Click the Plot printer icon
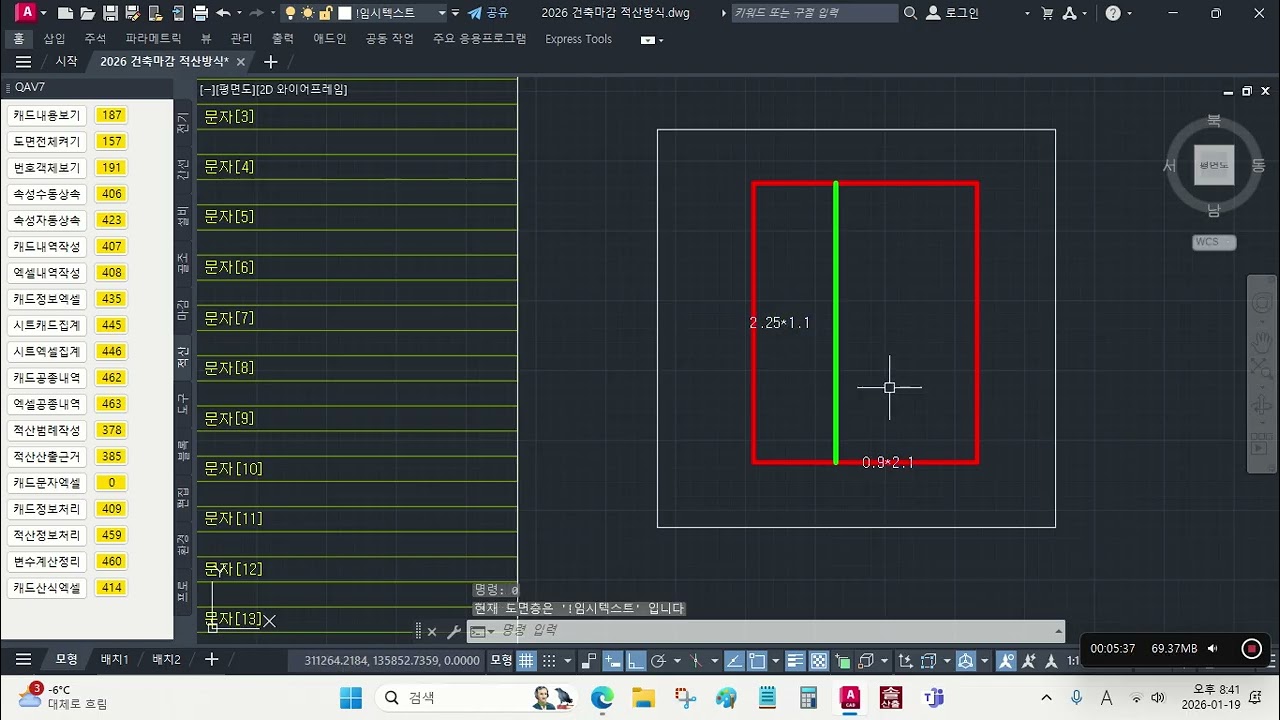 (x=200, y=13)
